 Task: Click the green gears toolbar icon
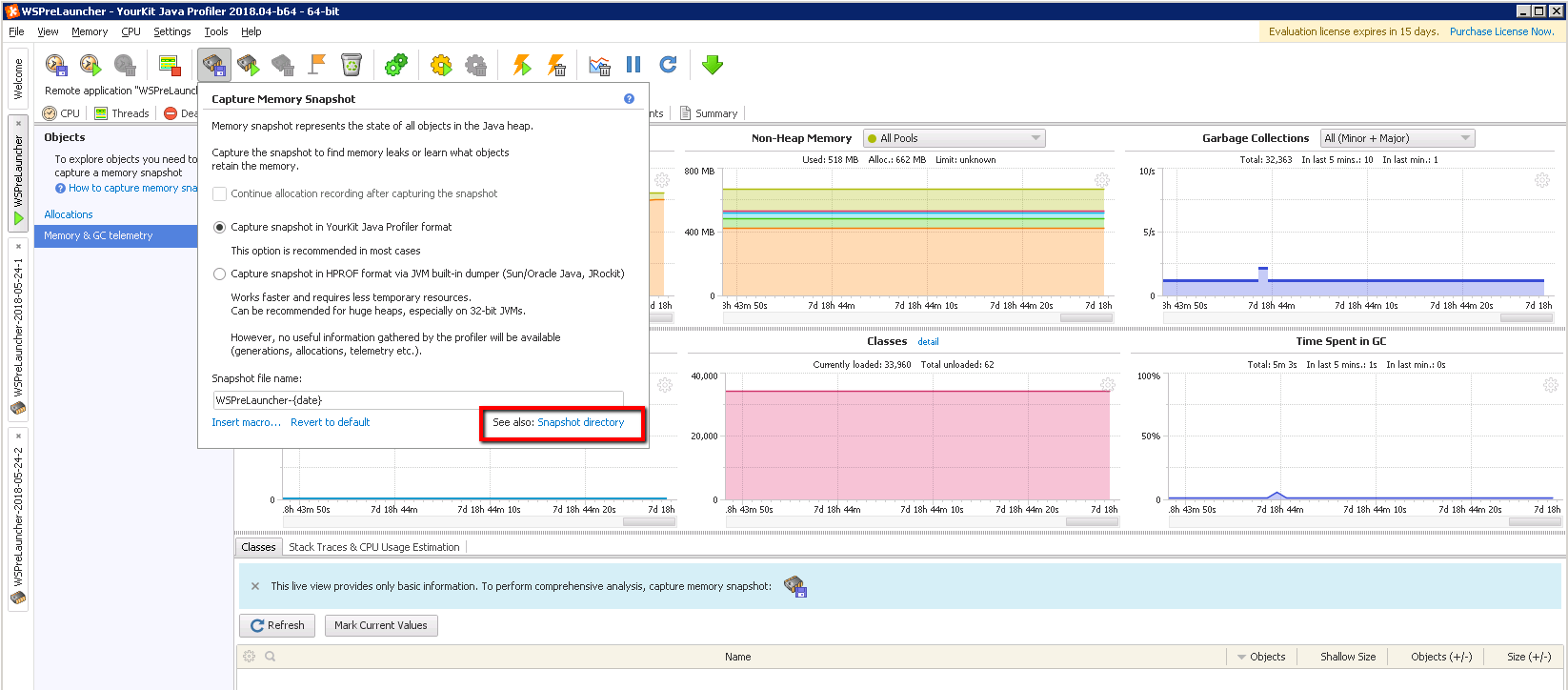tap(395, 65)
